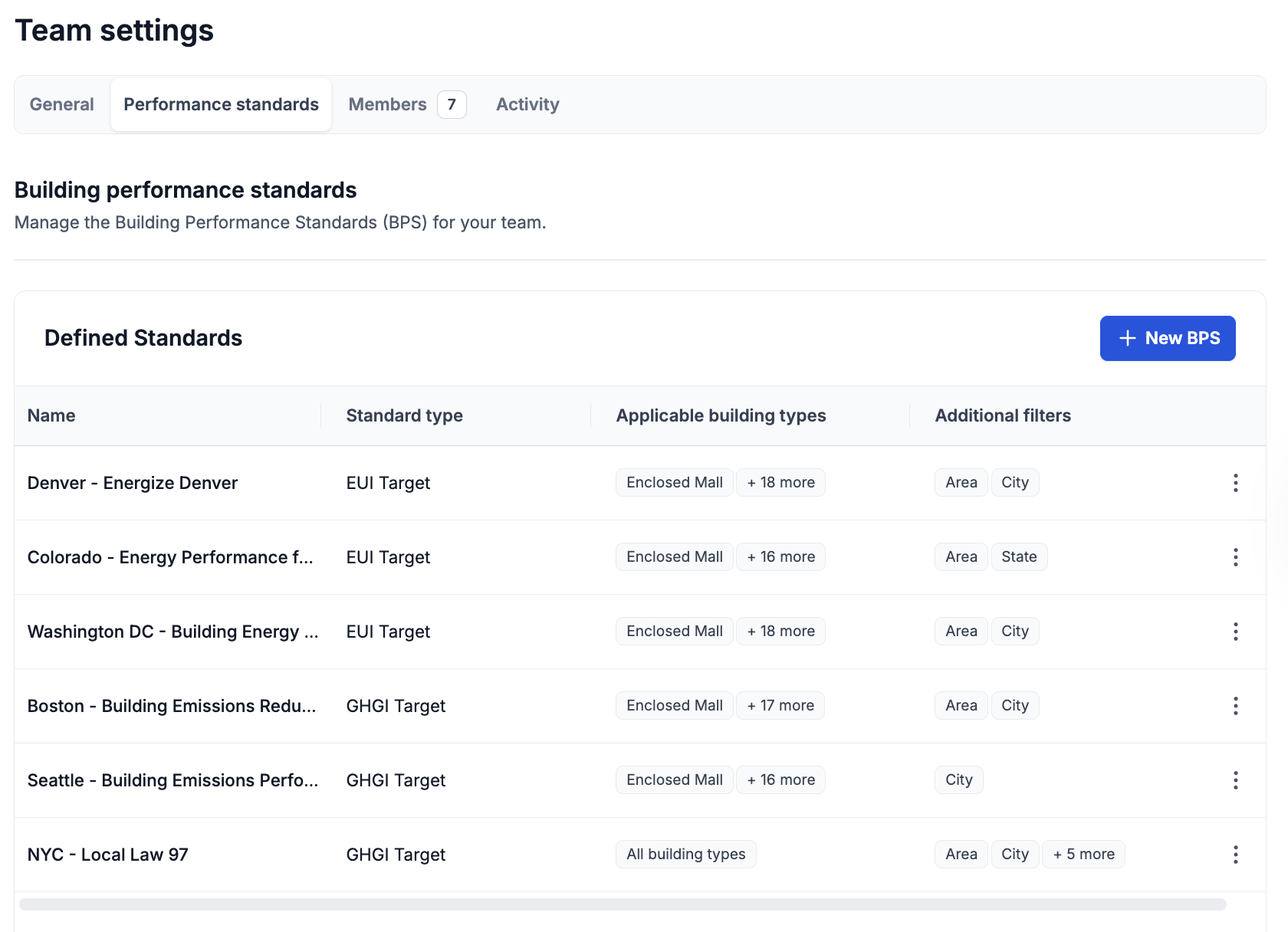Go to the Activity tab
Screen dimensions: 1288x932
click(527, 104)
